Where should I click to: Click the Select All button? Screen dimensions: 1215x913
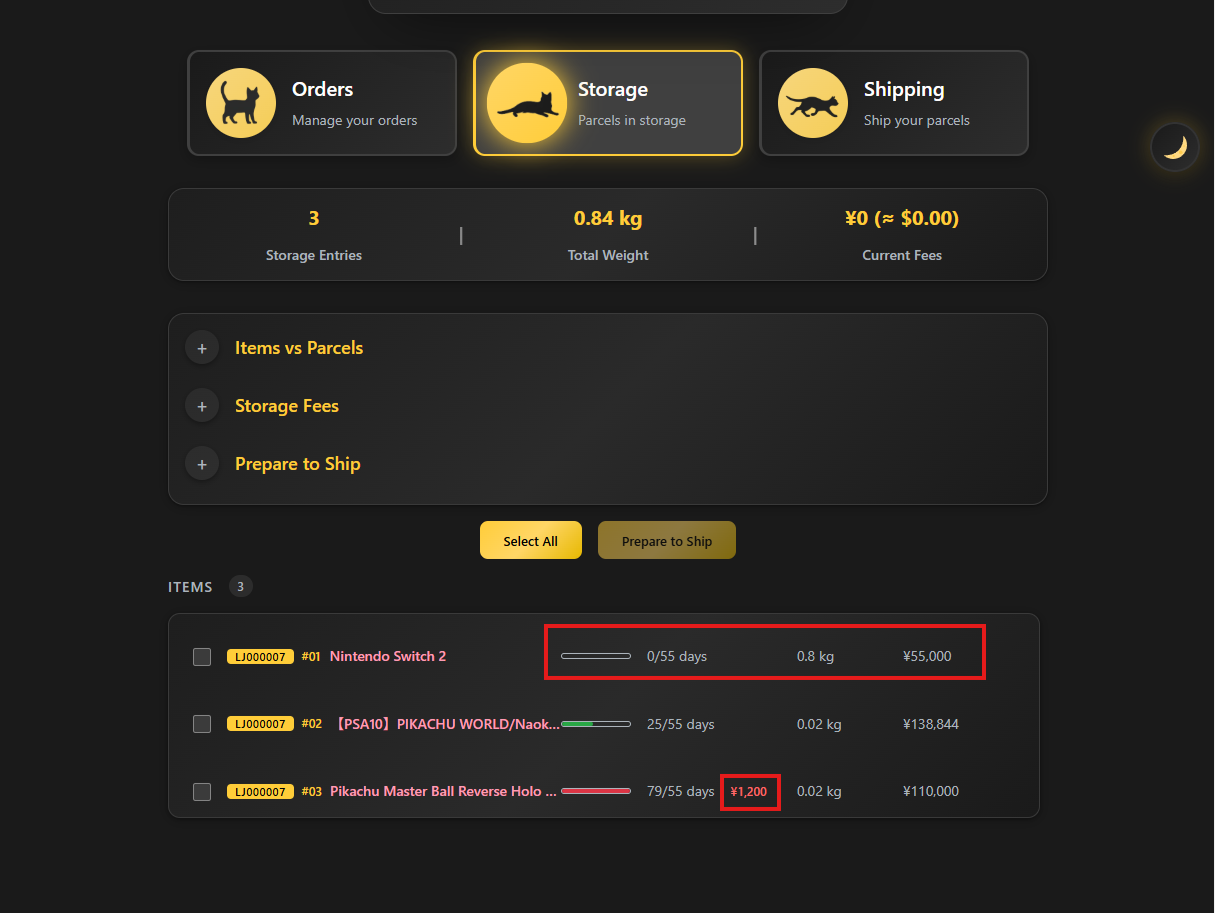tap(530, 541)
